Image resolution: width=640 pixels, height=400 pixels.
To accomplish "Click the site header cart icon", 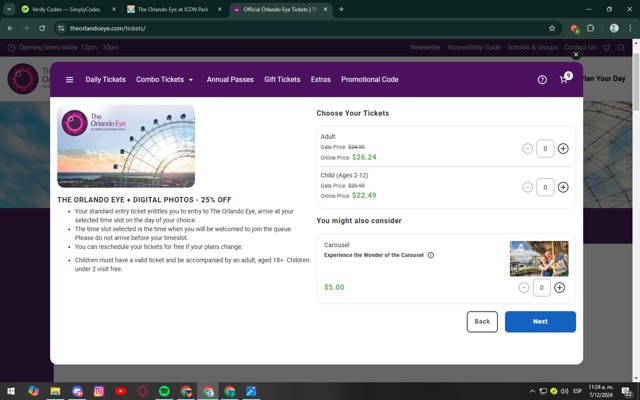I will tap(607, 48).
